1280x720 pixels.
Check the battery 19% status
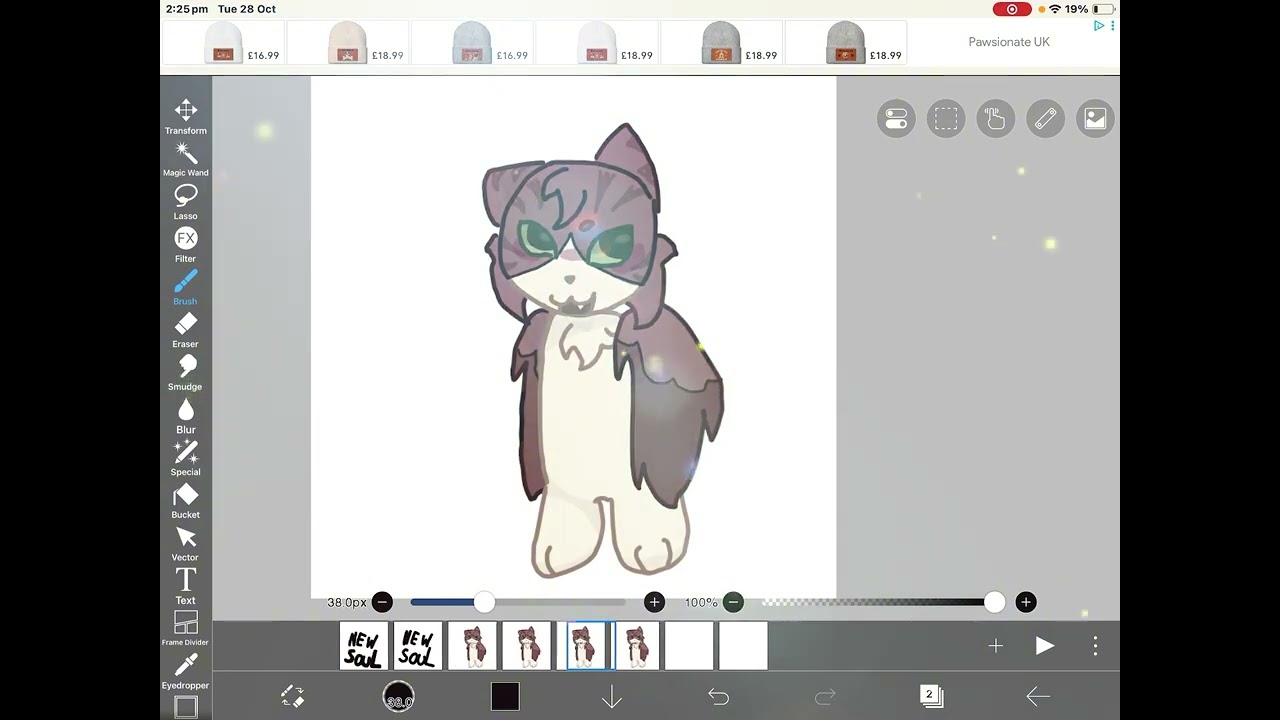(1089, 9)
